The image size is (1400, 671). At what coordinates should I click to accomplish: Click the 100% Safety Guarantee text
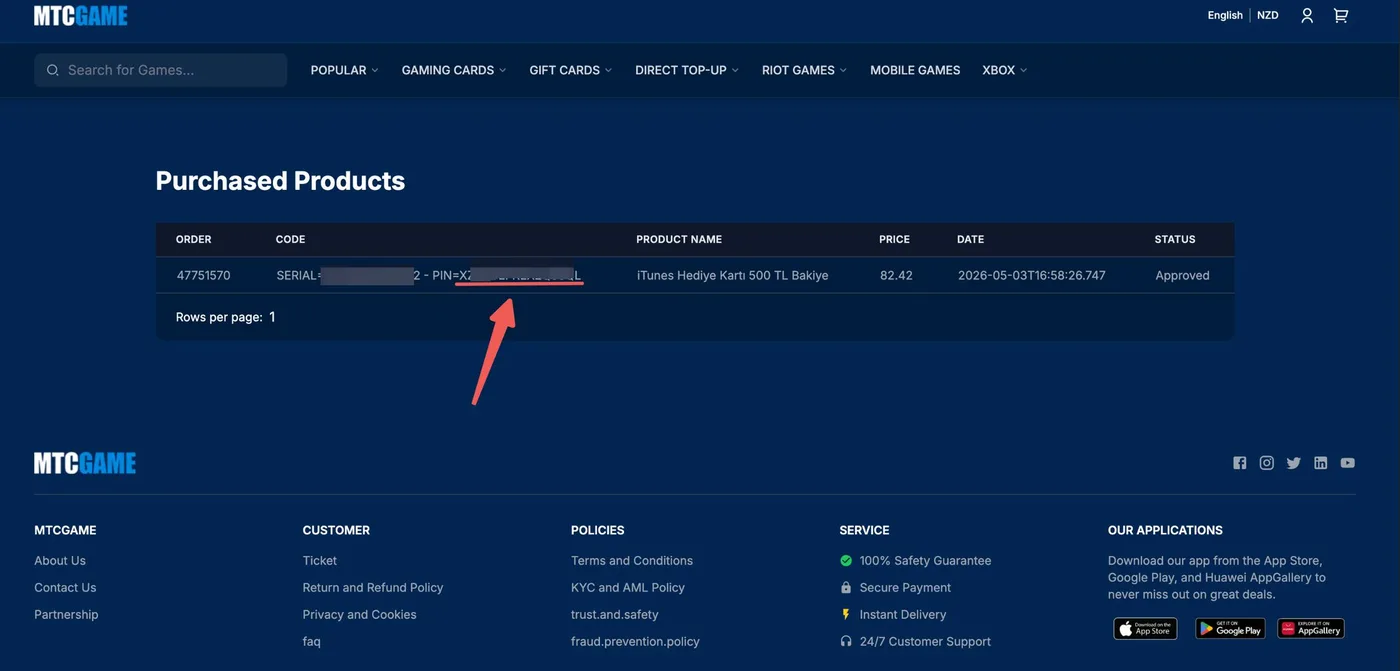point(926,561)
